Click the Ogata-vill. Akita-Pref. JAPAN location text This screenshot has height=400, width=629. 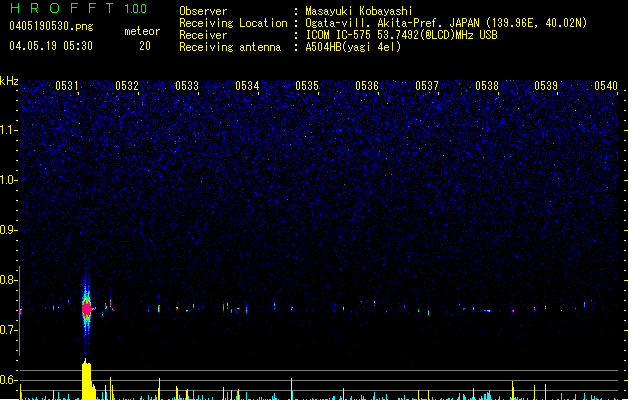pos(446,23)
